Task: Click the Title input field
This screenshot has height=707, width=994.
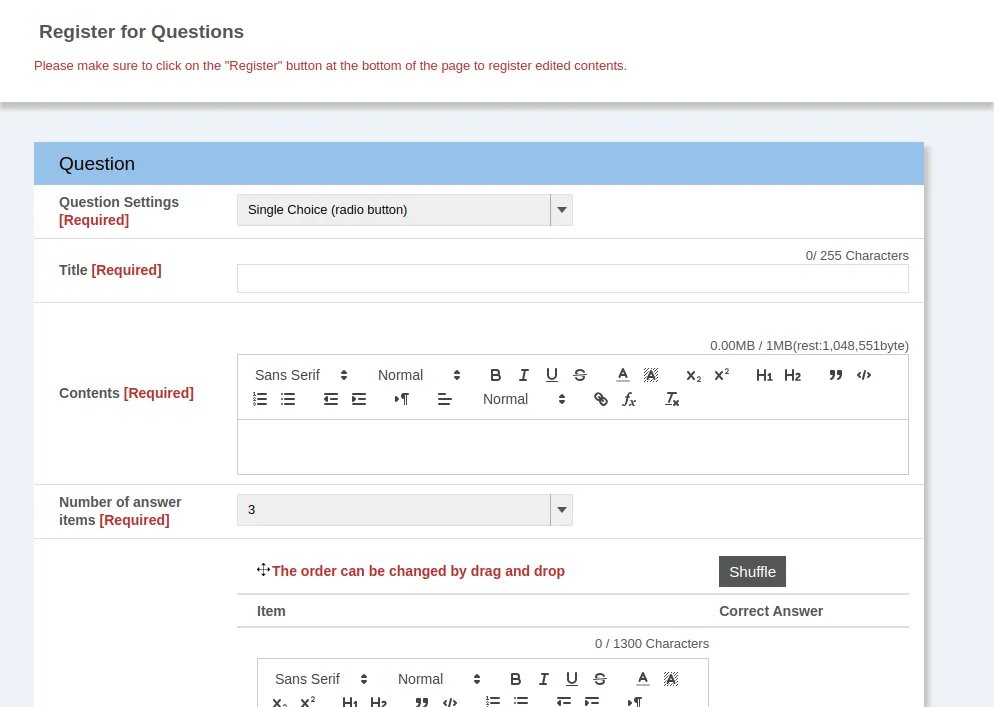Action: [x=572, y=279]
